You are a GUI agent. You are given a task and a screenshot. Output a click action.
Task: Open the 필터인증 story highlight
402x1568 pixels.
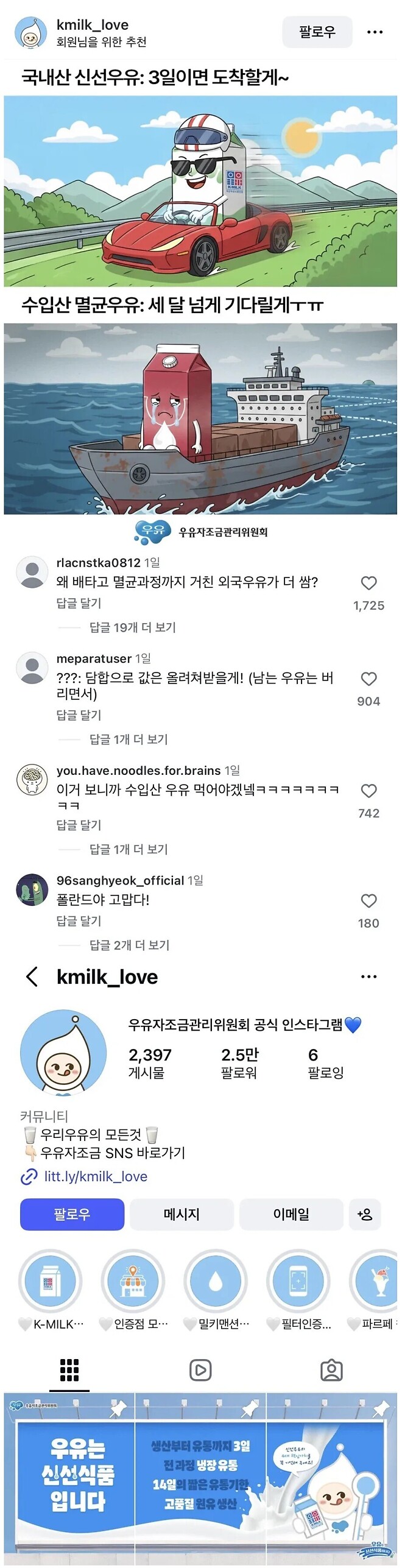tap(298, 1282)
